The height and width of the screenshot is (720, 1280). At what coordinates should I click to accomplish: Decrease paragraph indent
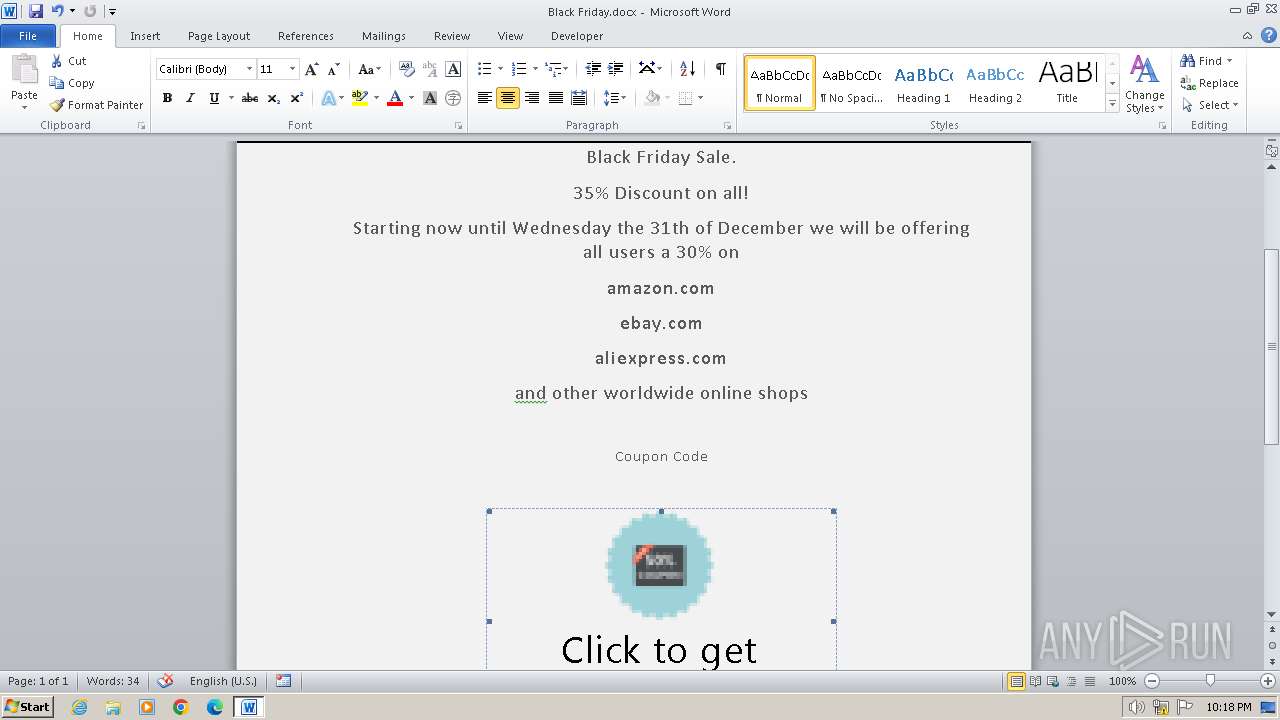click(x=593, y=69)
